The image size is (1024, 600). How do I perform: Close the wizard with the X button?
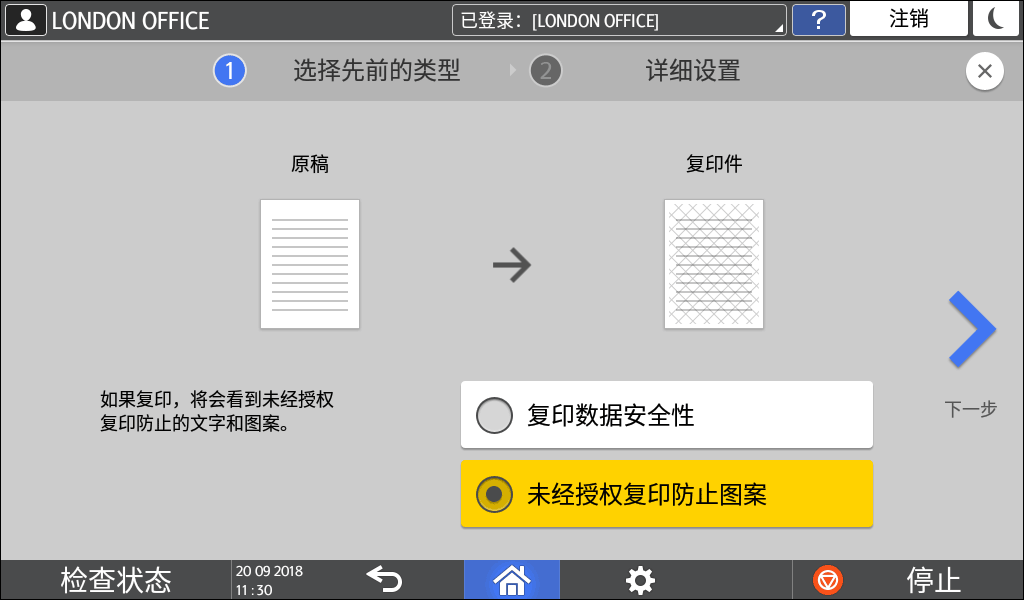[985, 71]
